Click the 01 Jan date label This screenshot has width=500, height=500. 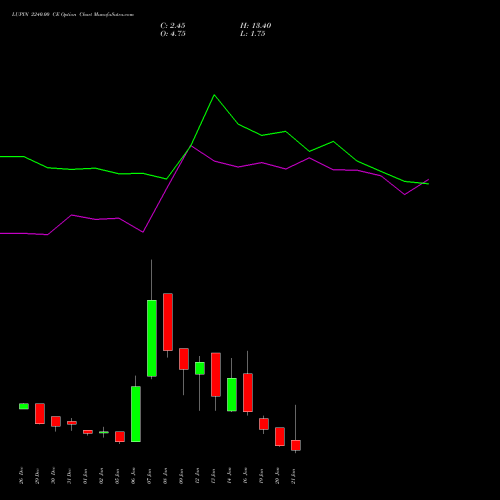(x=86, y=476)
